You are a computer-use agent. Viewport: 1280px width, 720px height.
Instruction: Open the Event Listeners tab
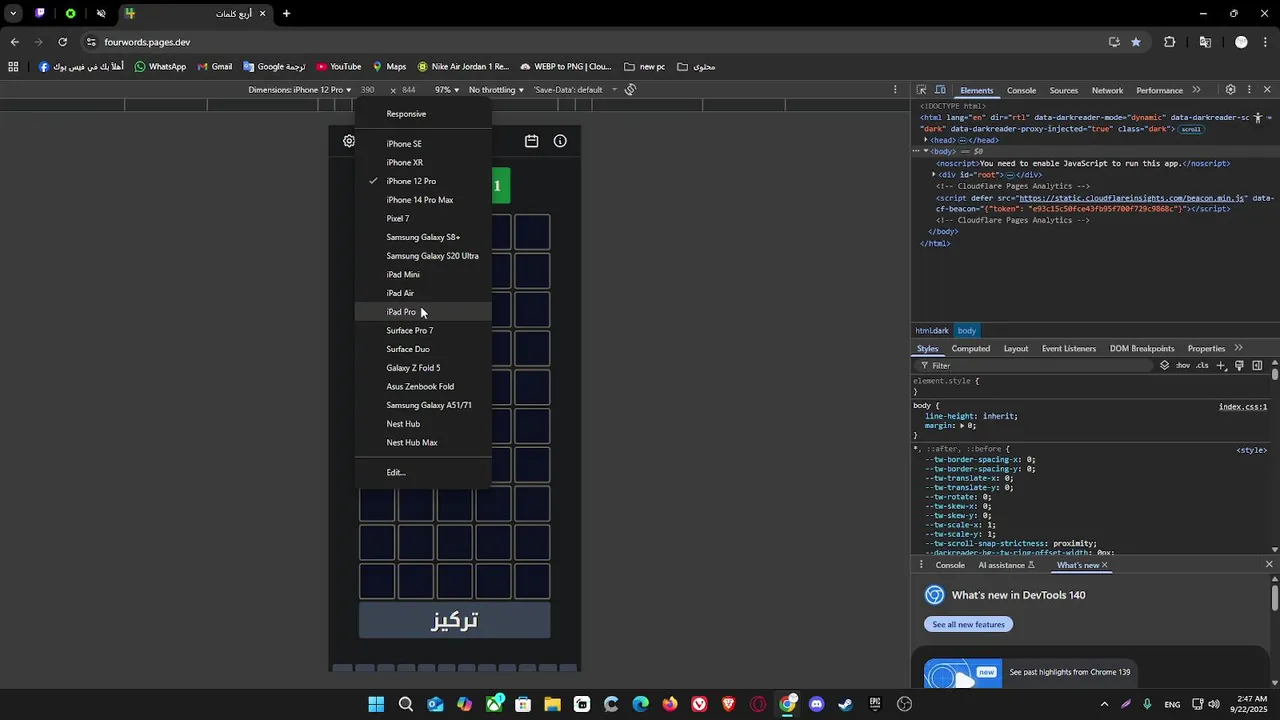1068,348
